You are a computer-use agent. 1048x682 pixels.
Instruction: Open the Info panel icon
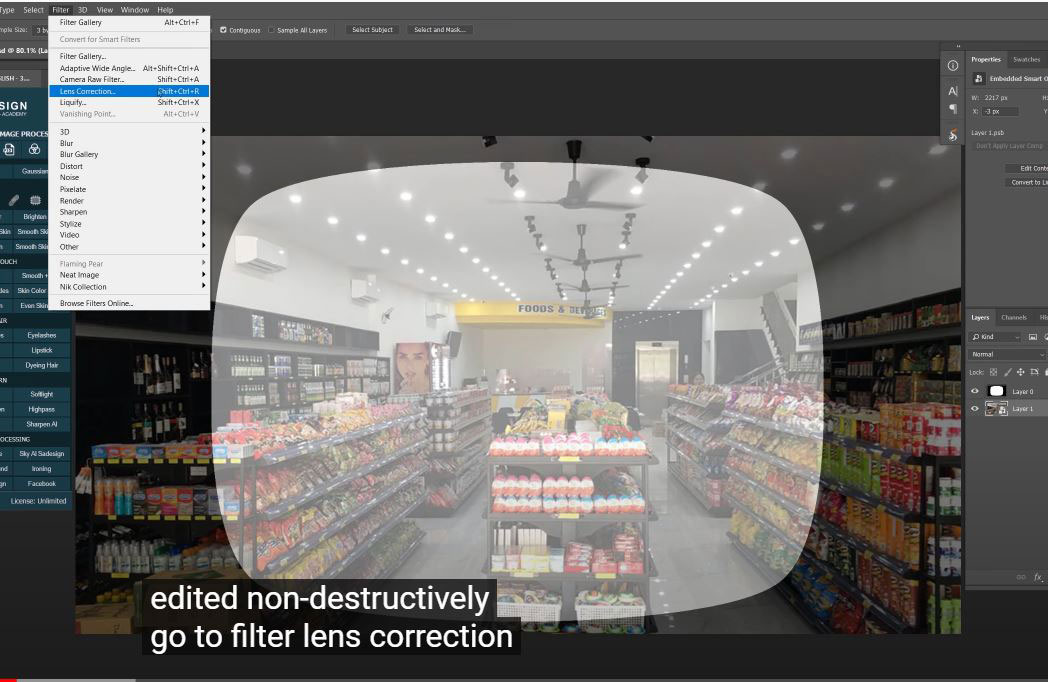[x=952, y=66]
